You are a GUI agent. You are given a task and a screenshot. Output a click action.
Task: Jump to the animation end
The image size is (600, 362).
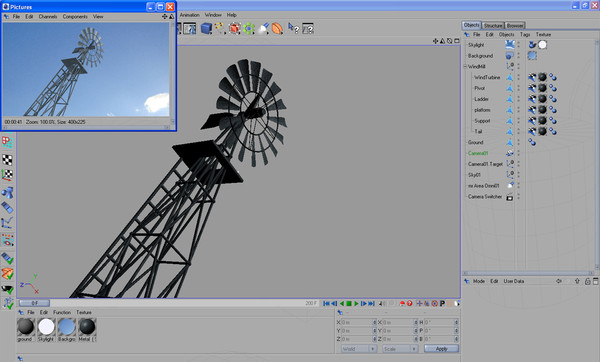coord(371,303)
